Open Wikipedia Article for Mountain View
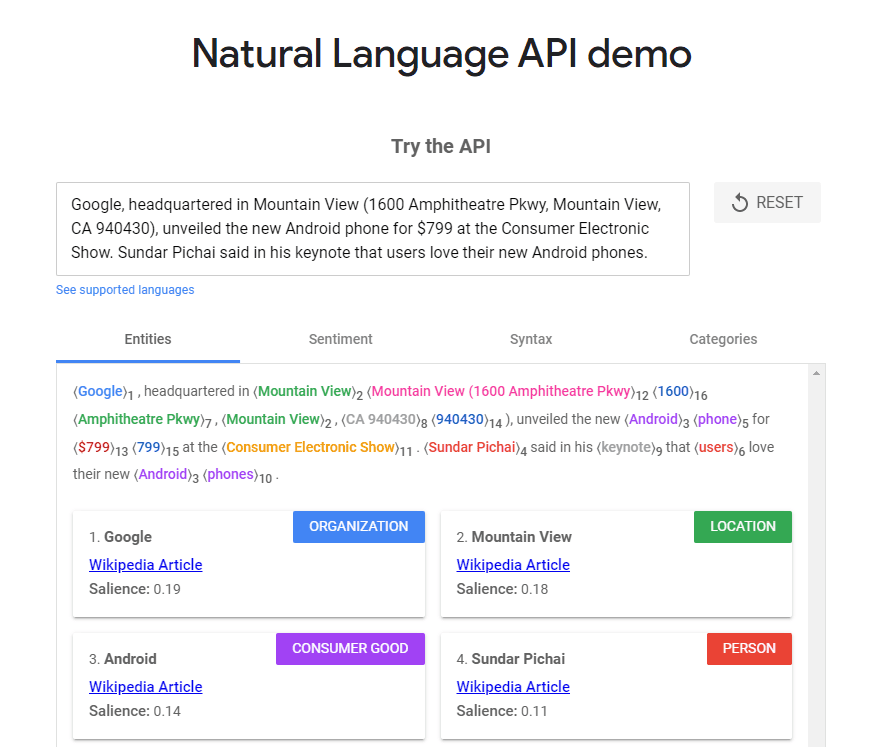Viewport: 878px width, 747px height. [513, 564]
